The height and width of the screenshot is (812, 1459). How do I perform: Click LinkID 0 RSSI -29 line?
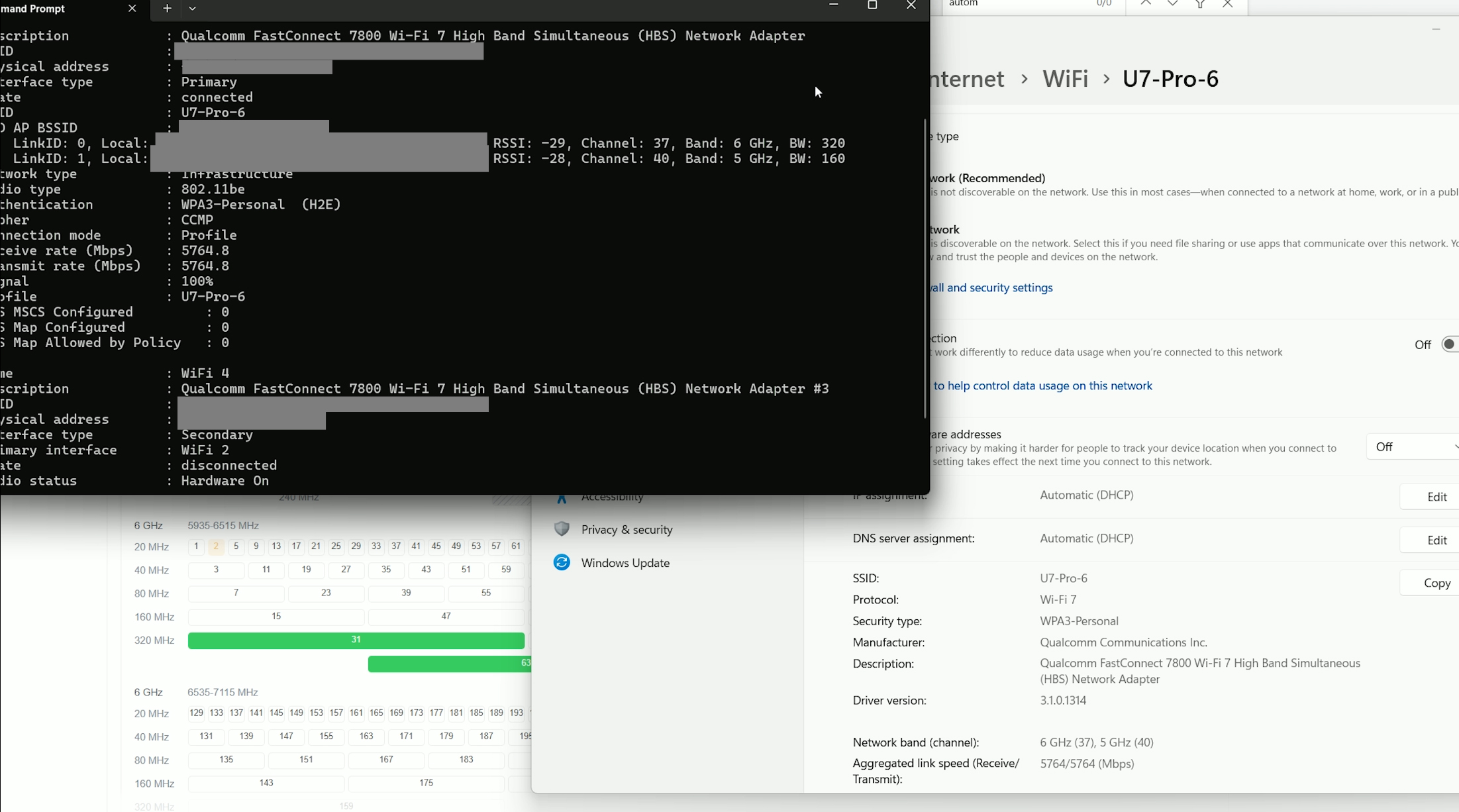point(669,143)
